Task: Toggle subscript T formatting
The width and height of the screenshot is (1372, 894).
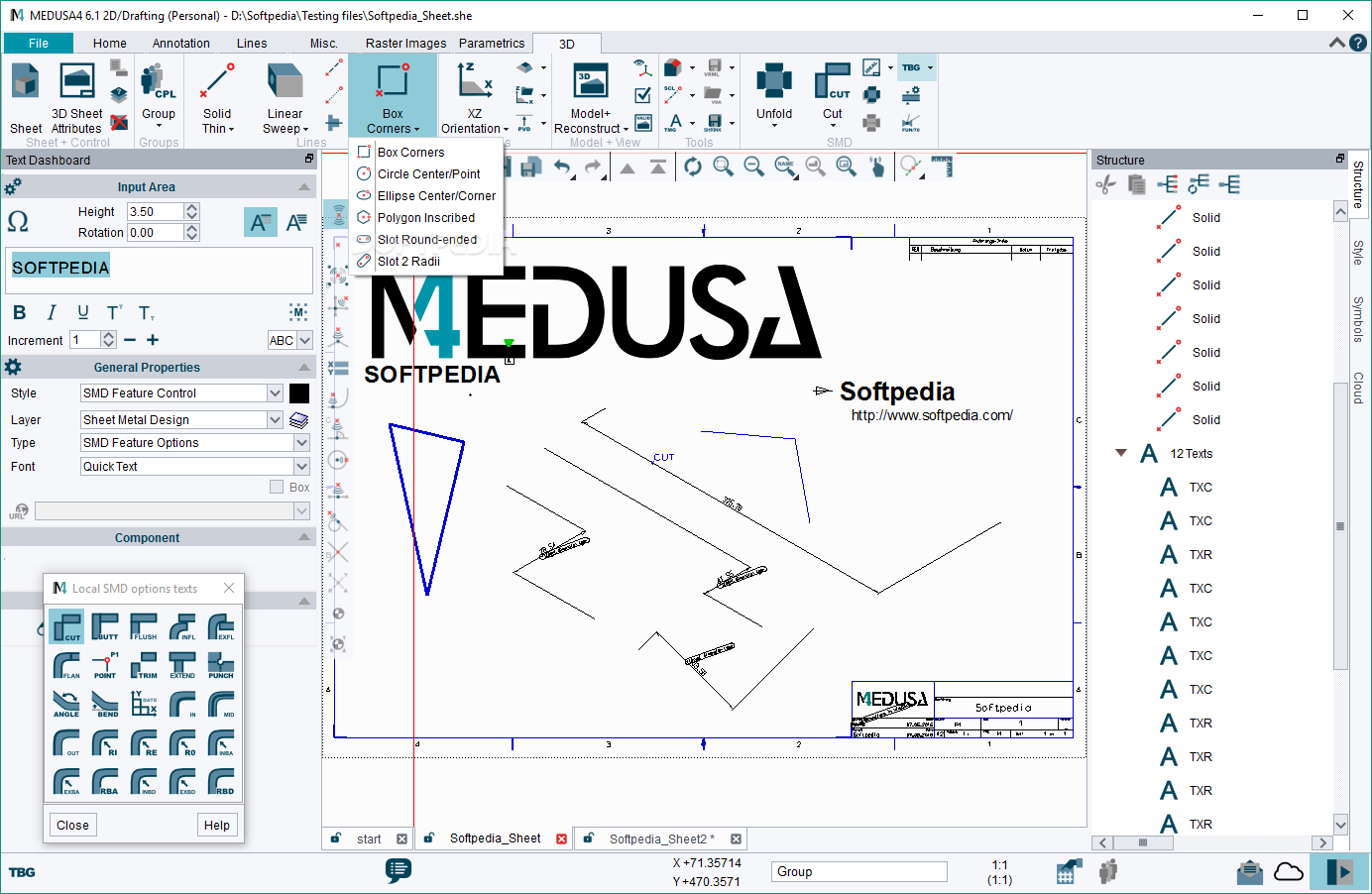Action: [x=147, y=313]
